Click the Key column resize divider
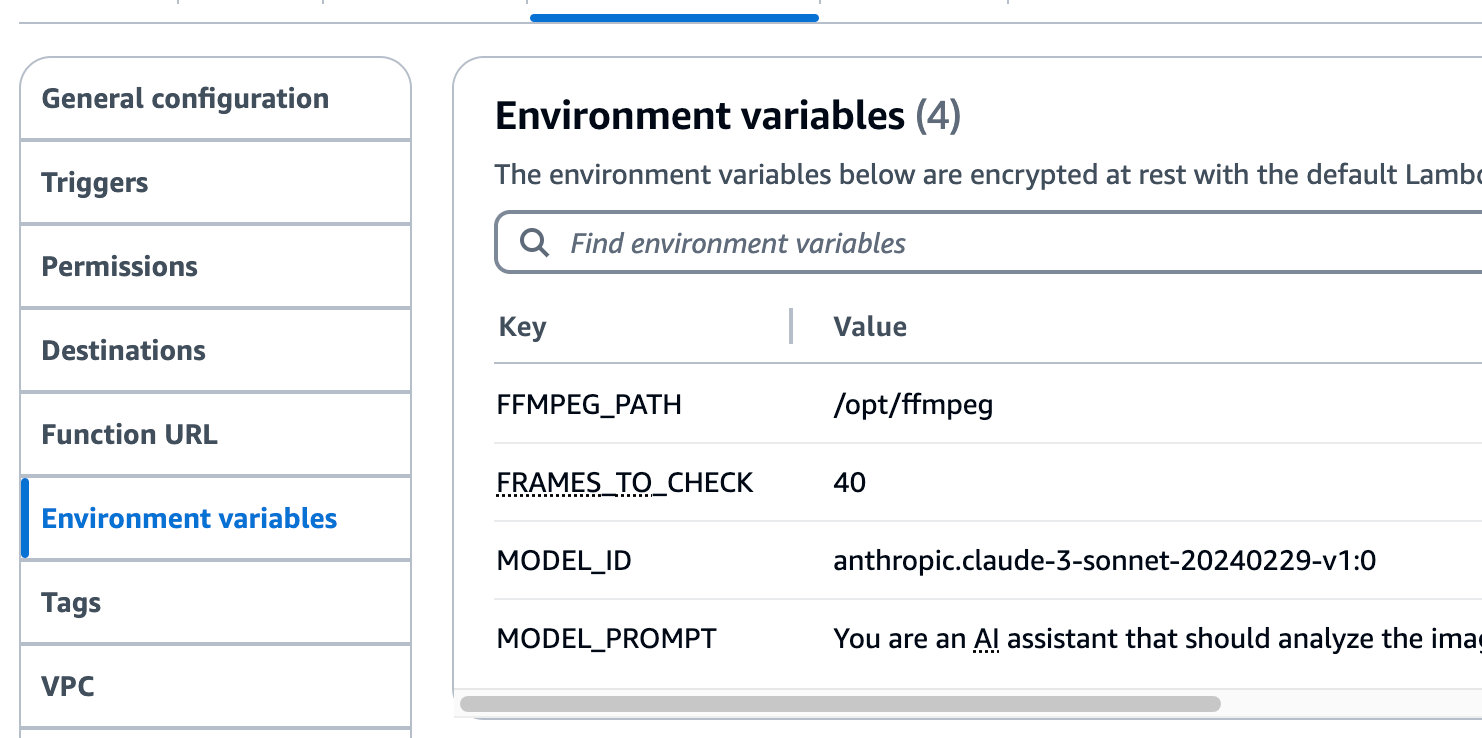Image resolution: width=1482 pixels, height=738 pixels. tap(791, 326)
